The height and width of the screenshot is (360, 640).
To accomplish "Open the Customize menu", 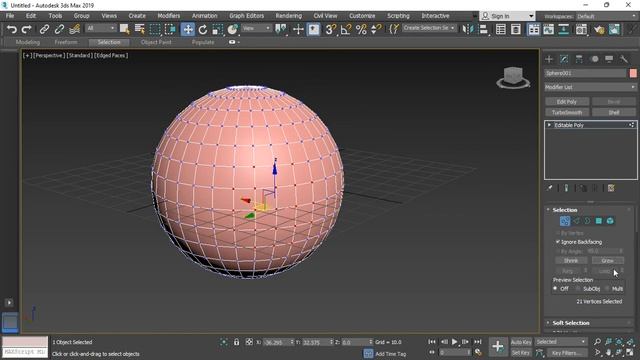I will pyautogui.click(x=362, y=16).
